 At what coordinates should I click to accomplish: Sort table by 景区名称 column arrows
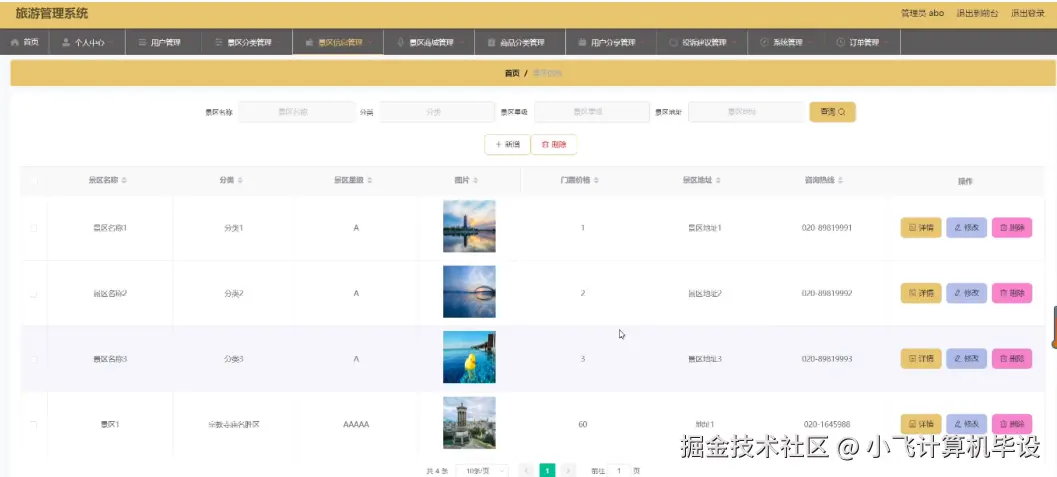(124, 181)
